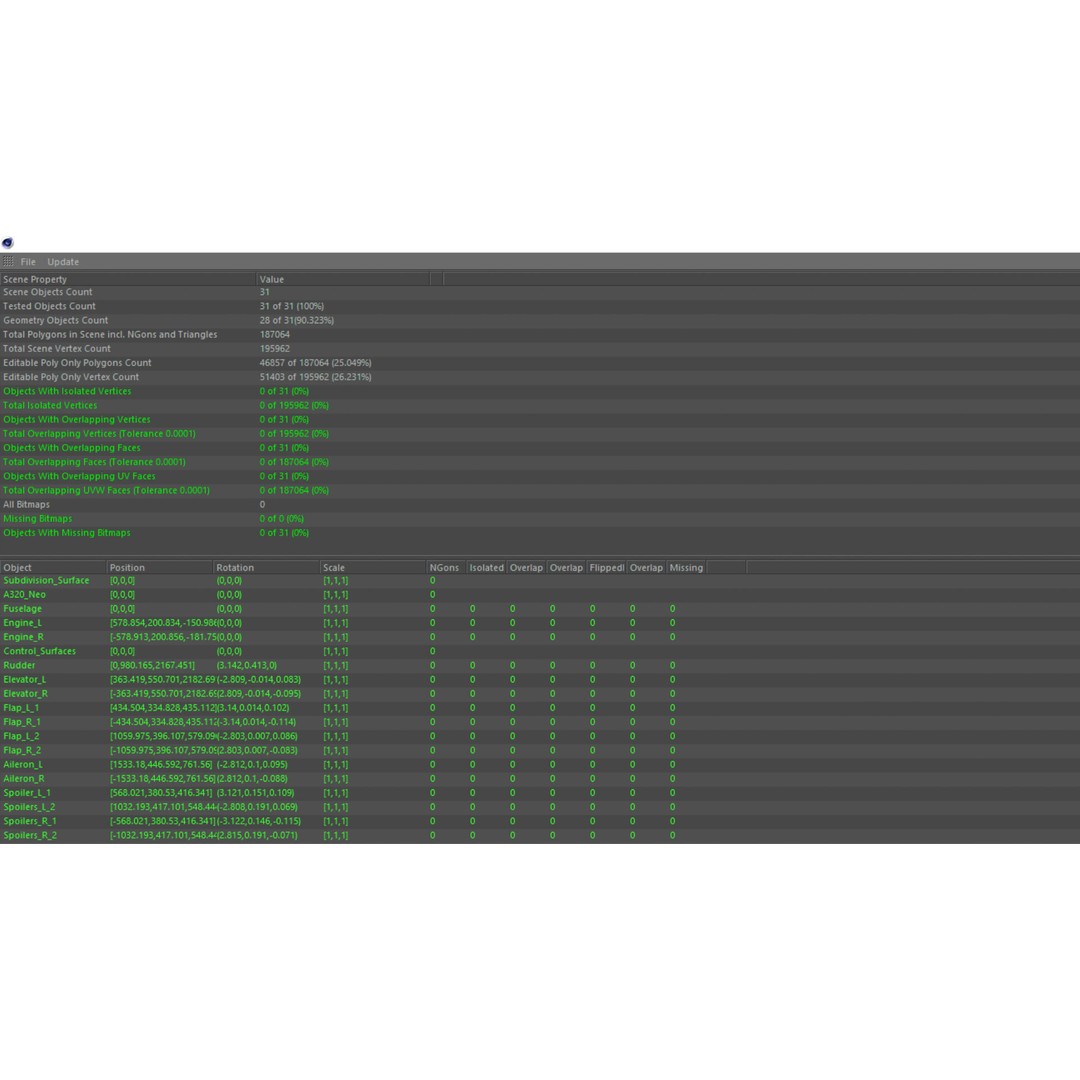1080x1080 pixels.
Task: Click the value 28 of 31 (90.323%)
Action: 297,320
